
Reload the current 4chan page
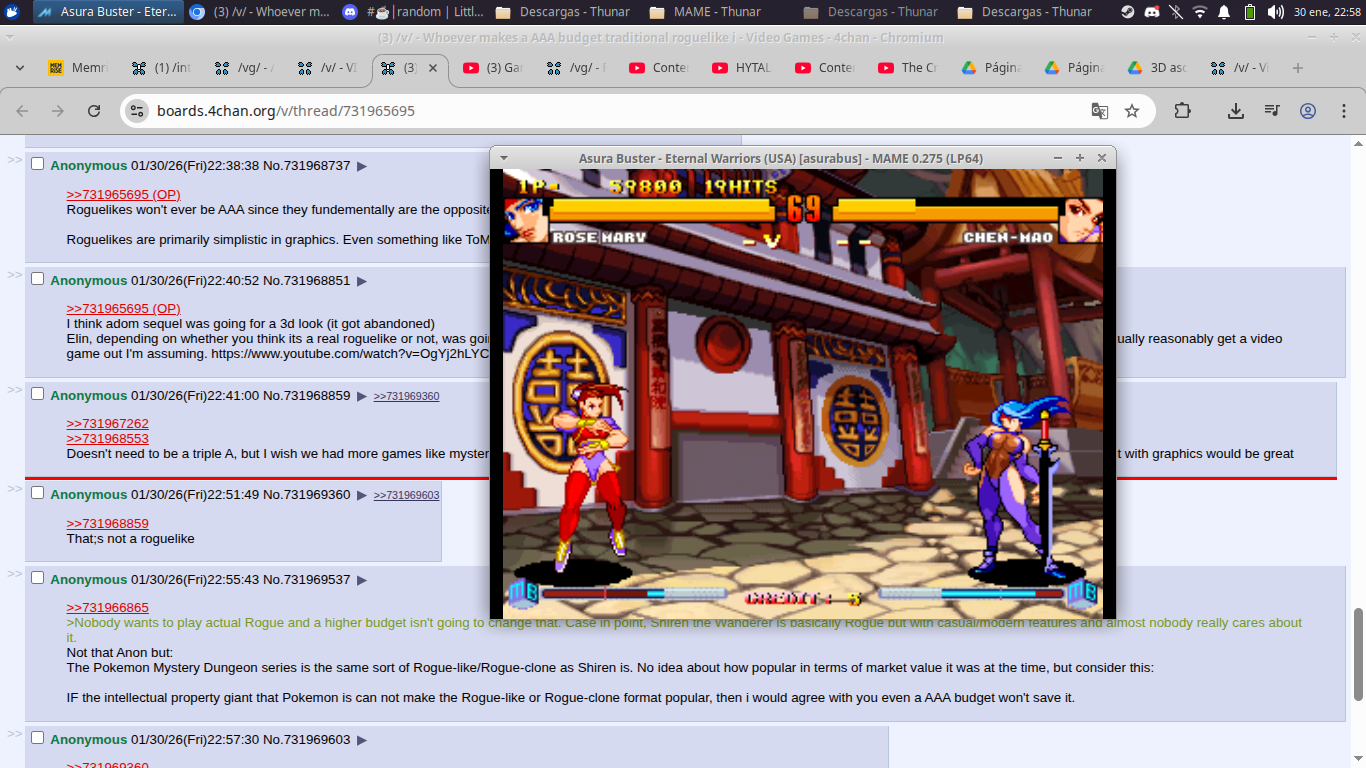[94, 111]
